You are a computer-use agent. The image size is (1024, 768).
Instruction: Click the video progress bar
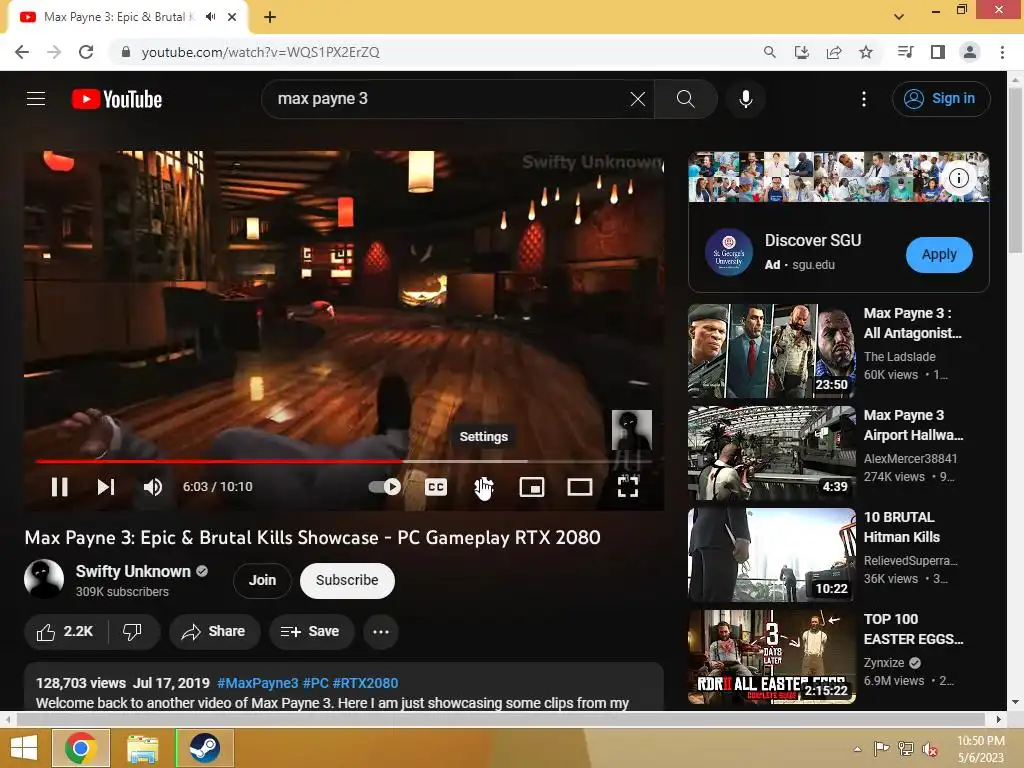344,461
